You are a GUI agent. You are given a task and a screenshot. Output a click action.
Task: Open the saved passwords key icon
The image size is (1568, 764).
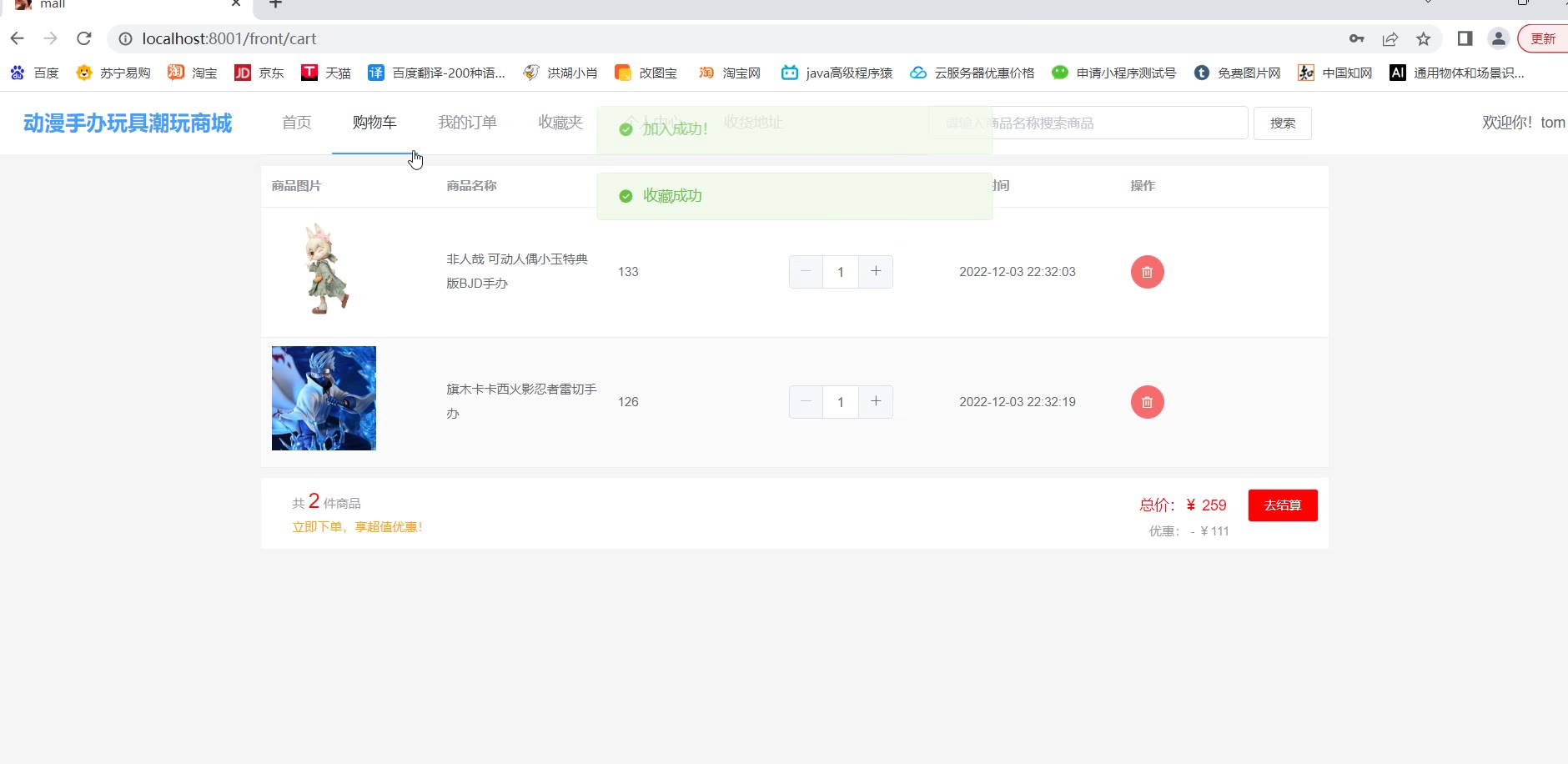pos(1357,38)
